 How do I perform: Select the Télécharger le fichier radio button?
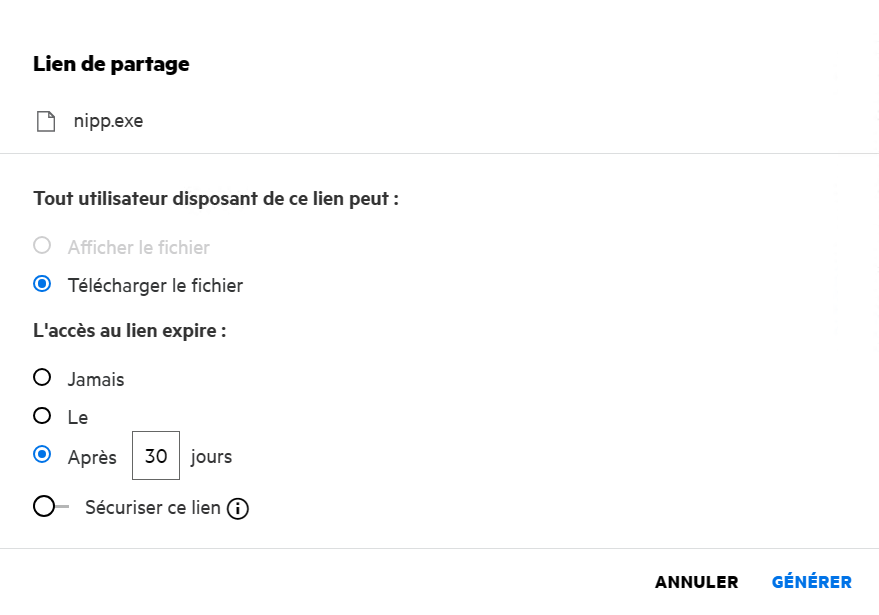pyautogui.click(x=42, y=285)
